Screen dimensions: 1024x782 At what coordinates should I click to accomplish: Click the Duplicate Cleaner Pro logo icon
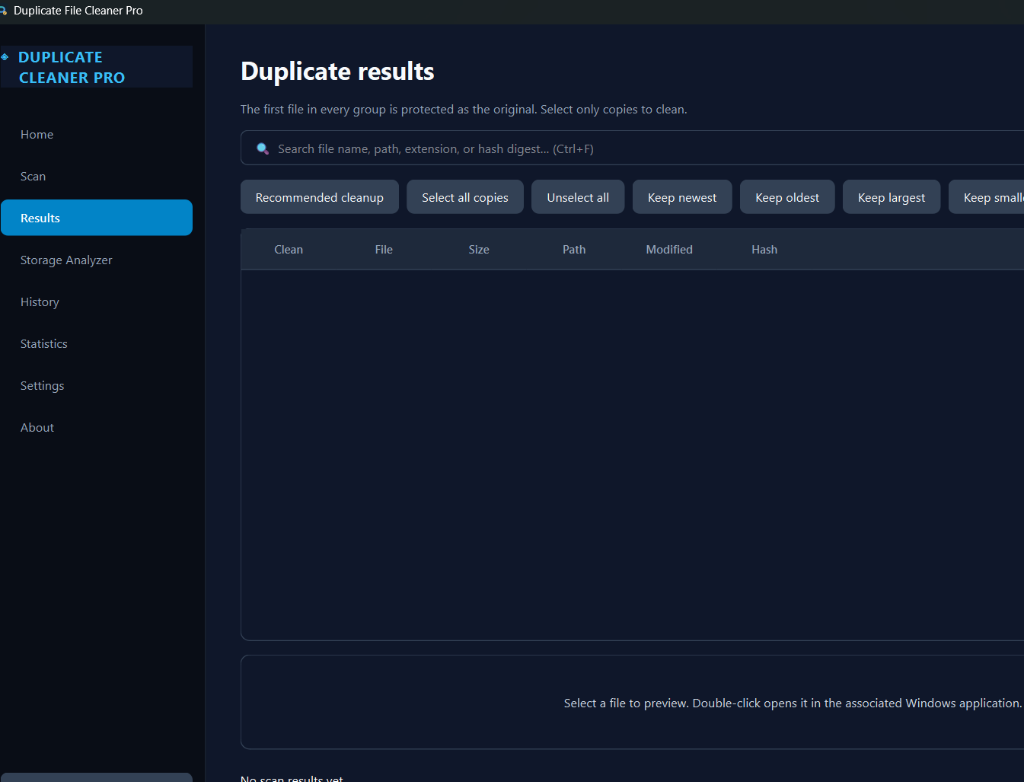(5, 57)
